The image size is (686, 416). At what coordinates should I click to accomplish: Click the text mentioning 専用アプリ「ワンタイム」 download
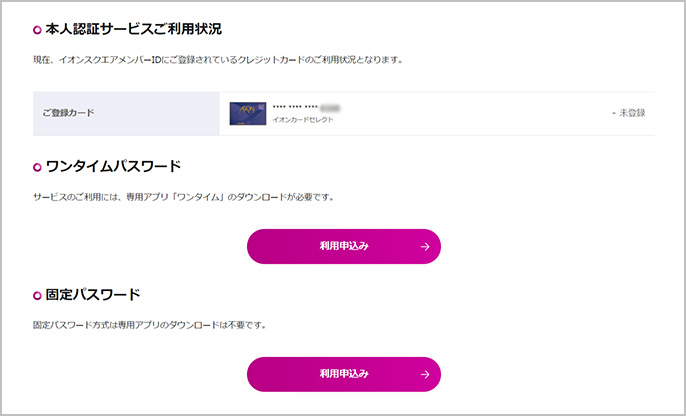(x=184, y=197)
